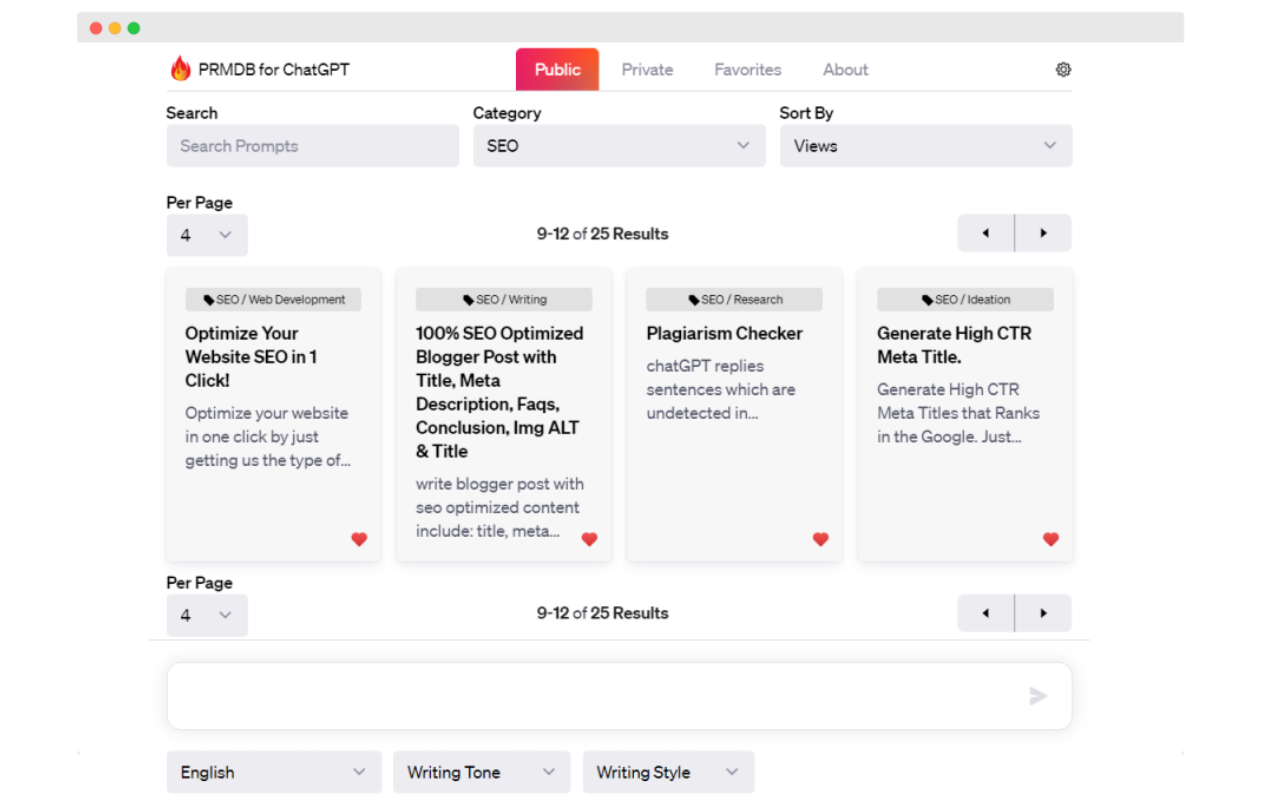The width and height of the screenshot is (1280, 800).
Task: Go to next page using top right arrow
Action: coord(1043,233)
